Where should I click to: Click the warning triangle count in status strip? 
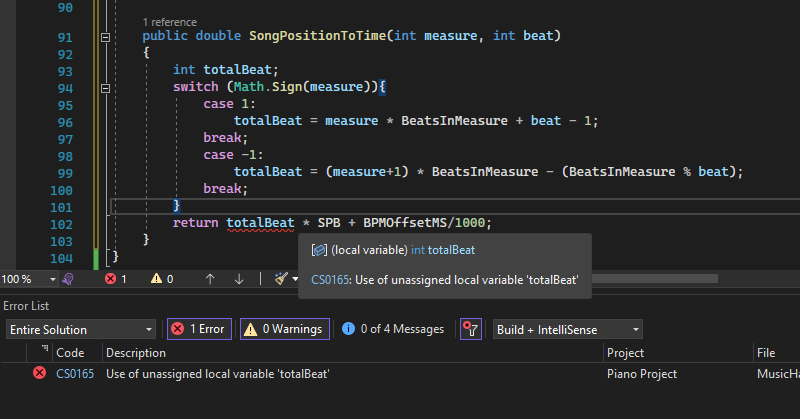[157, 279]
